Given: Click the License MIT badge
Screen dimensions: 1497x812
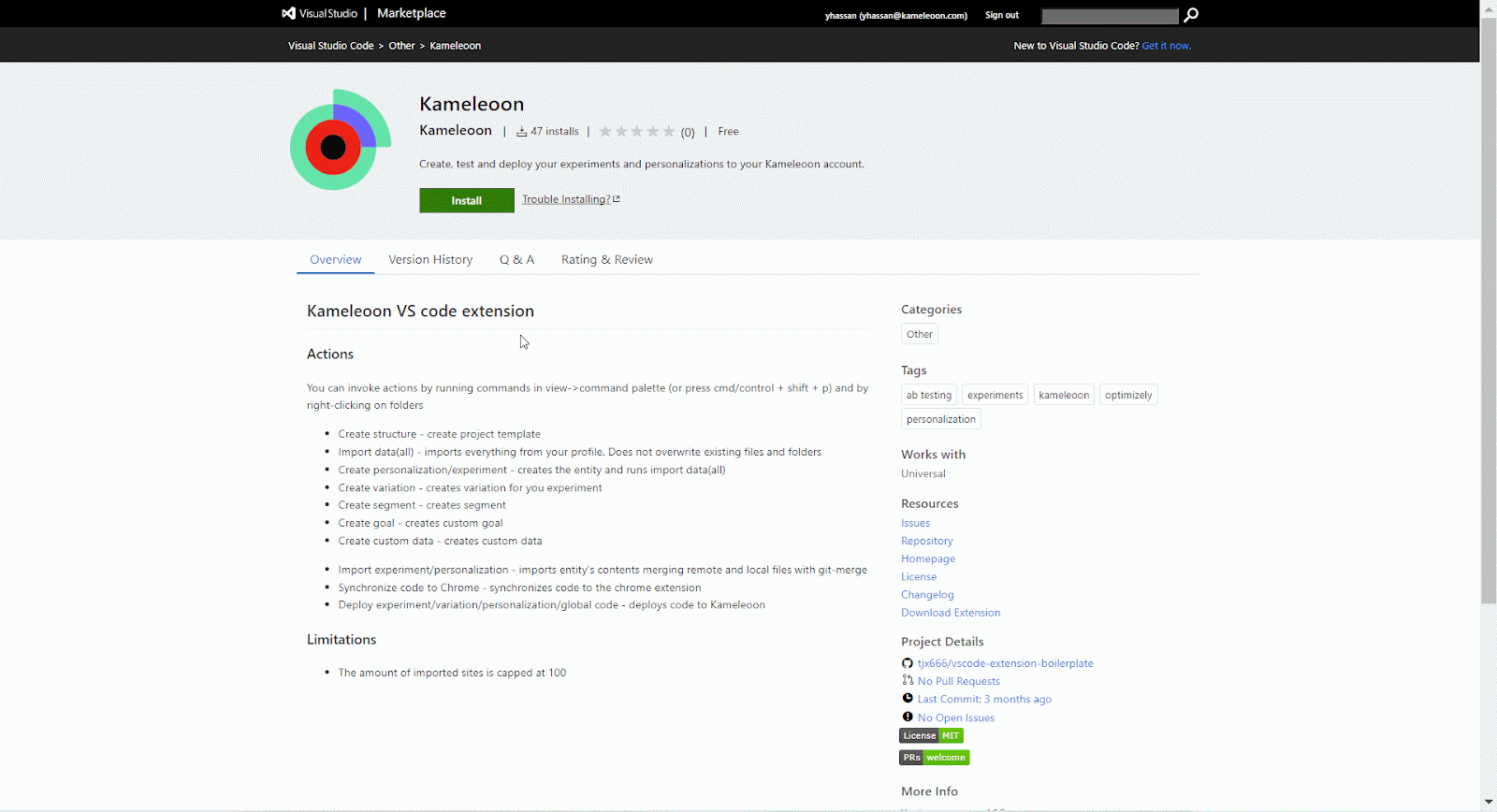Looking at the screenshot, I should 931,736.
